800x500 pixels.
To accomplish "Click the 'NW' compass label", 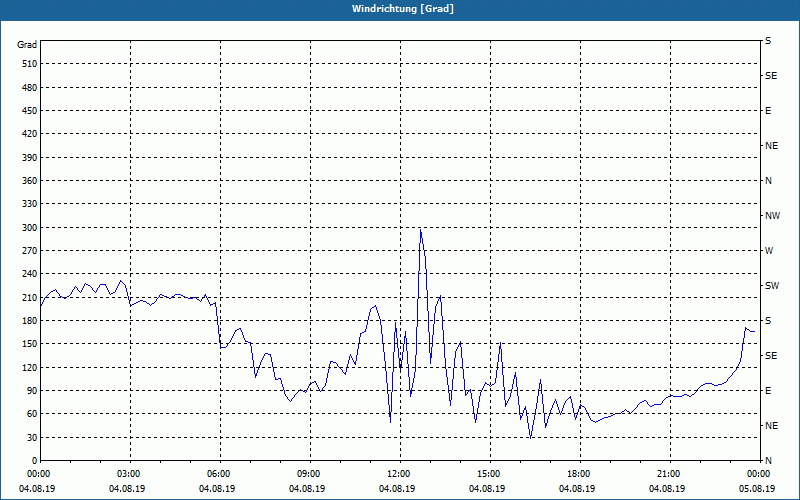I will tap(772, 216).
